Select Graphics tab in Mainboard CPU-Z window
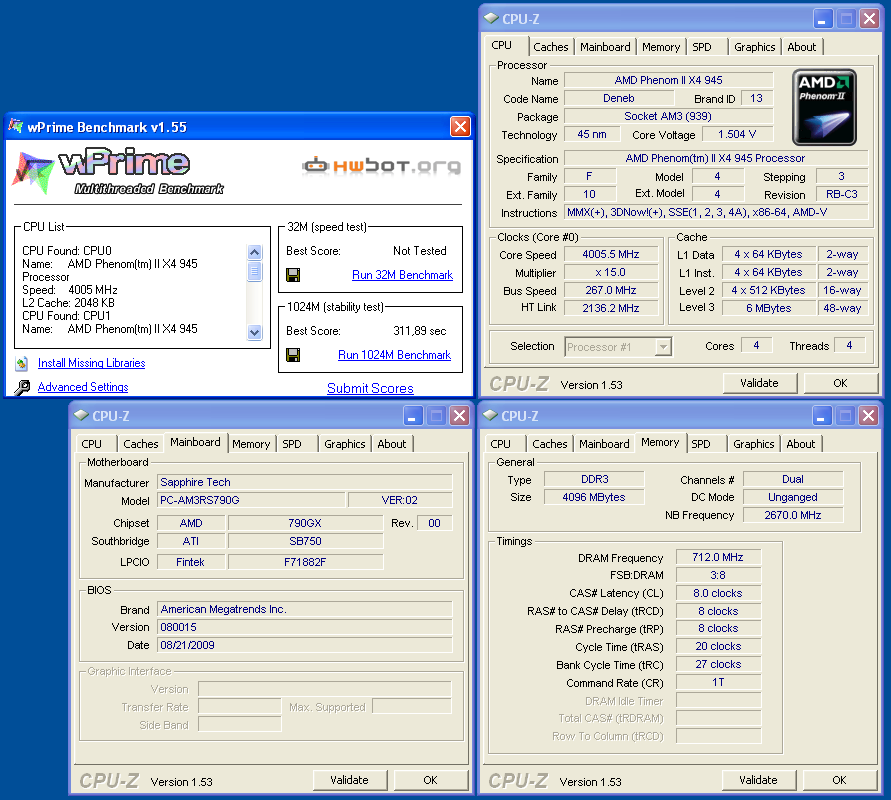891x800 pixels. coord(345,444)
